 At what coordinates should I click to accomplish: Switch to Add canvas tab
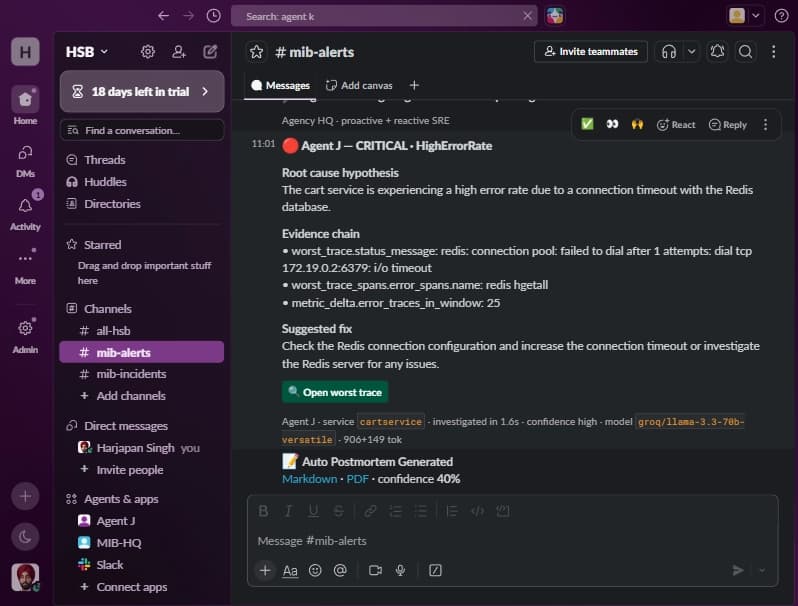(x=359, y=85)
